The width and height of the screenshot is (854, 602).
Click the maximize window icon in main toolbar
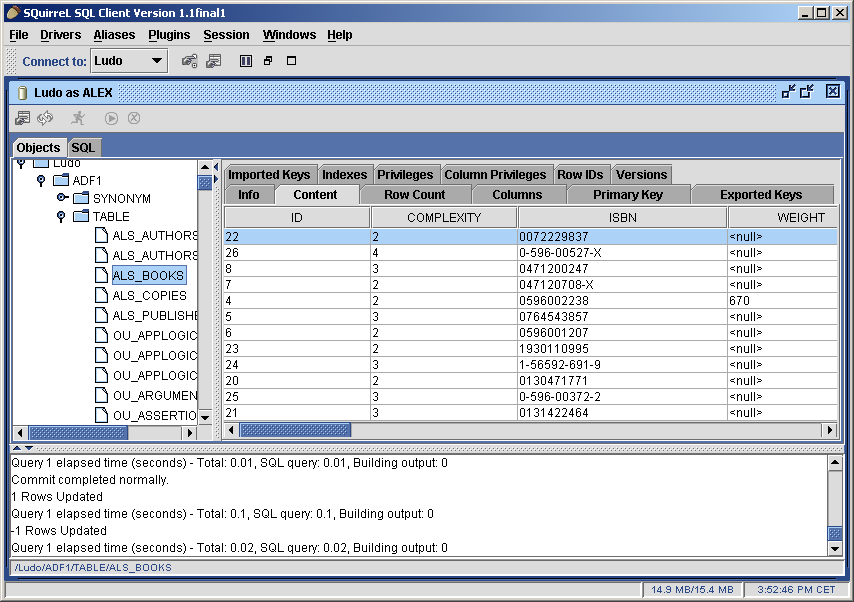pyautogui.click(x=292, y=61)
